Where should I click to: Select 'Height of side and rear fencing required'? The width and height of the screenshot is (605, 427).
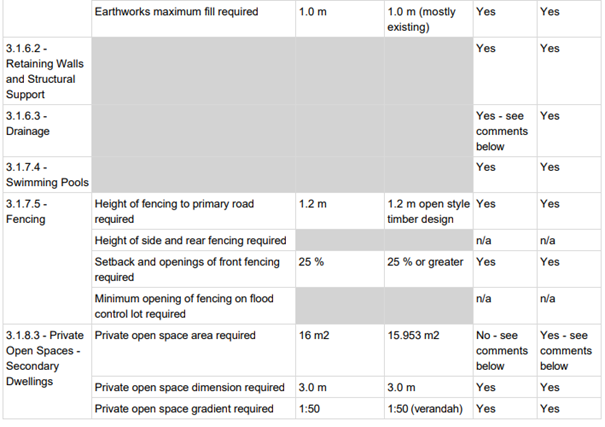(191, 241)
